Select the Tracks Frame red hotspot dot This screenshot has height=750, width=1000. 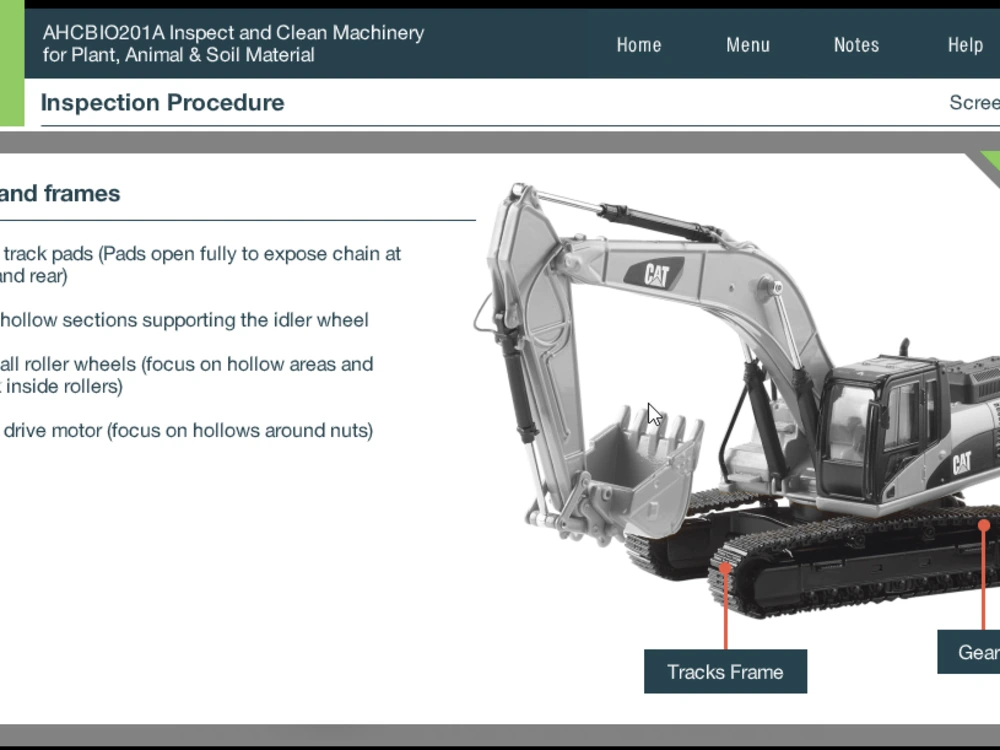click(725, 568)
